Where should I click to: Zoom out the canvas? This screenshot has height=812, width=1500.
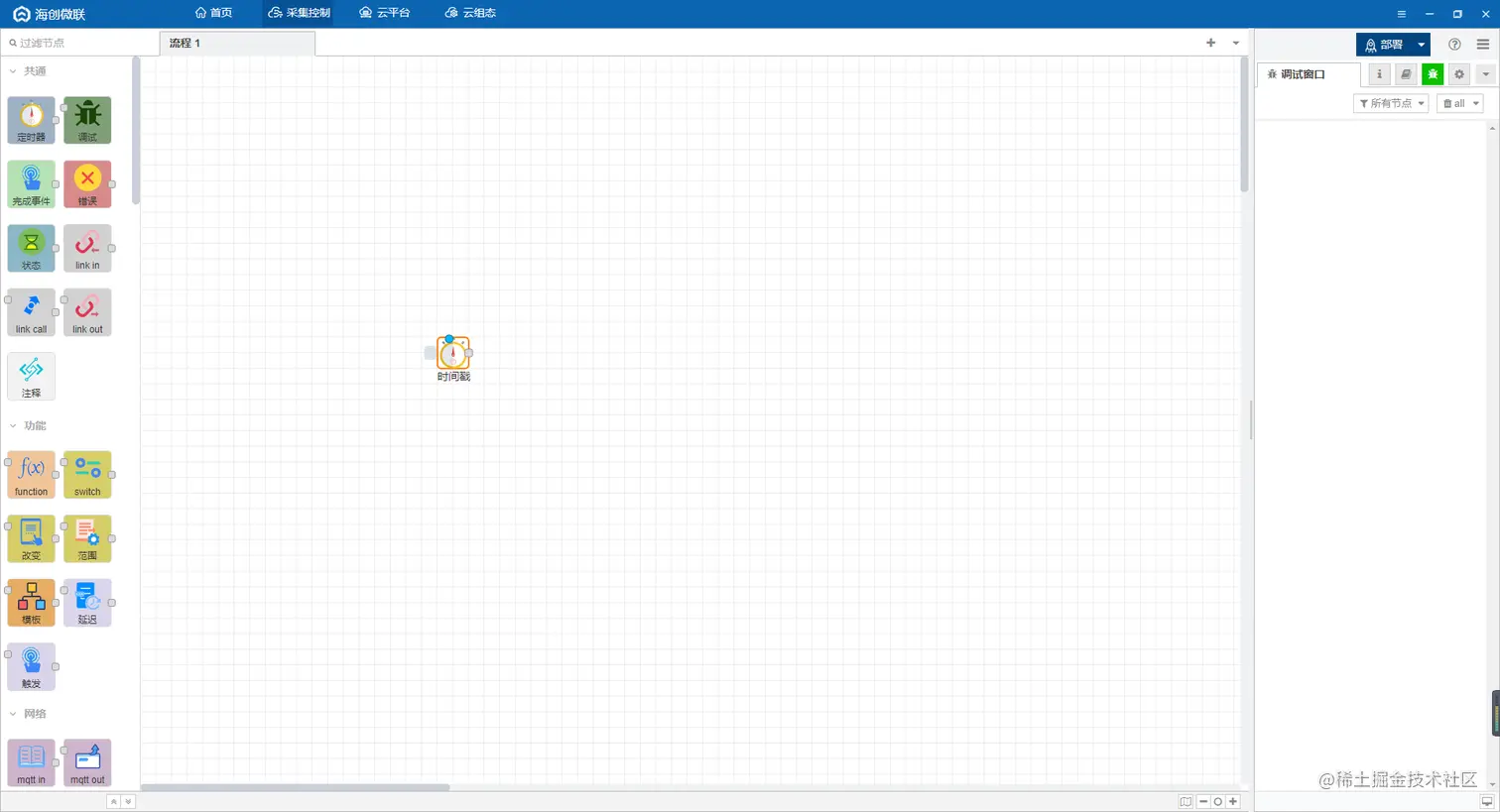[1203, 801]
